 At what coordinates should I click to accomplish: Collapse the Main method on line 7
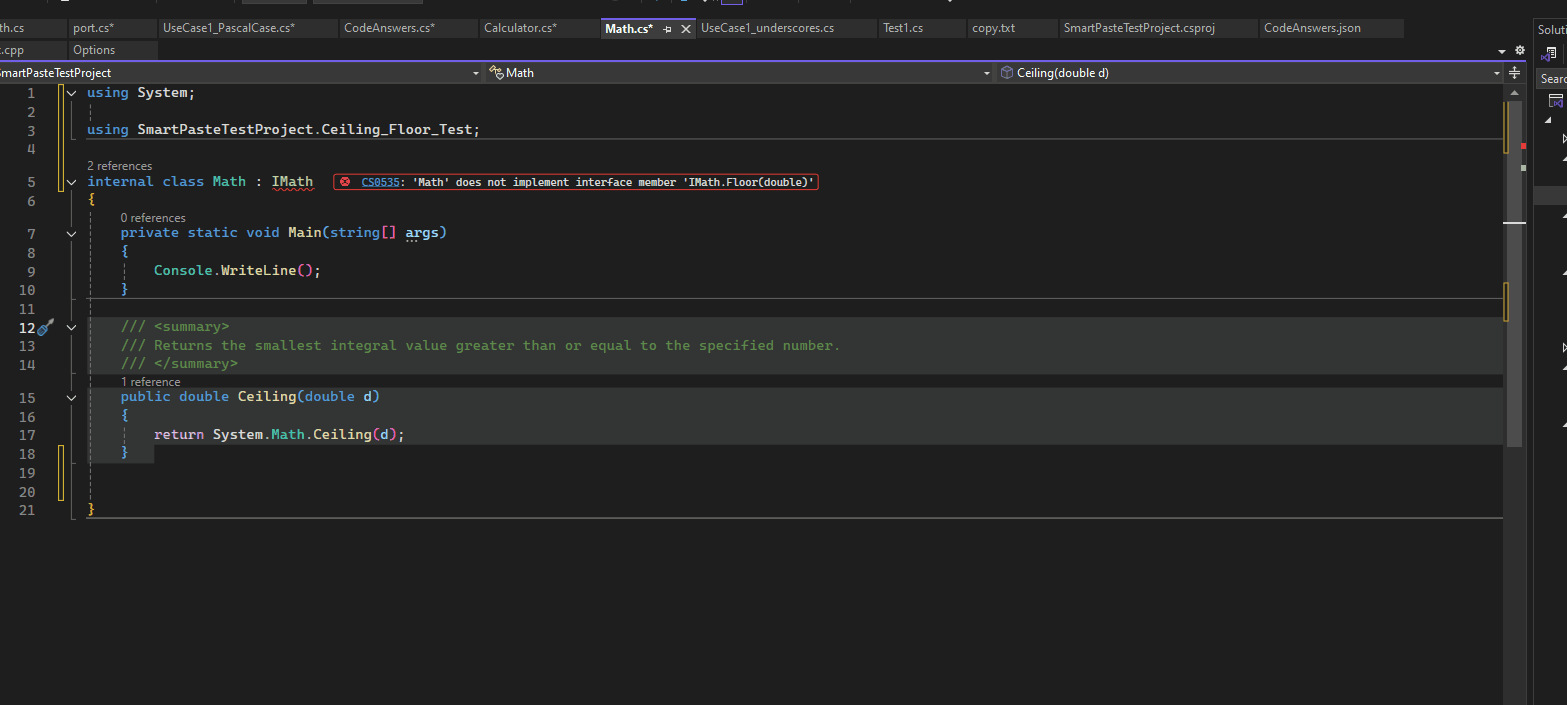click(x=71, y=233)
